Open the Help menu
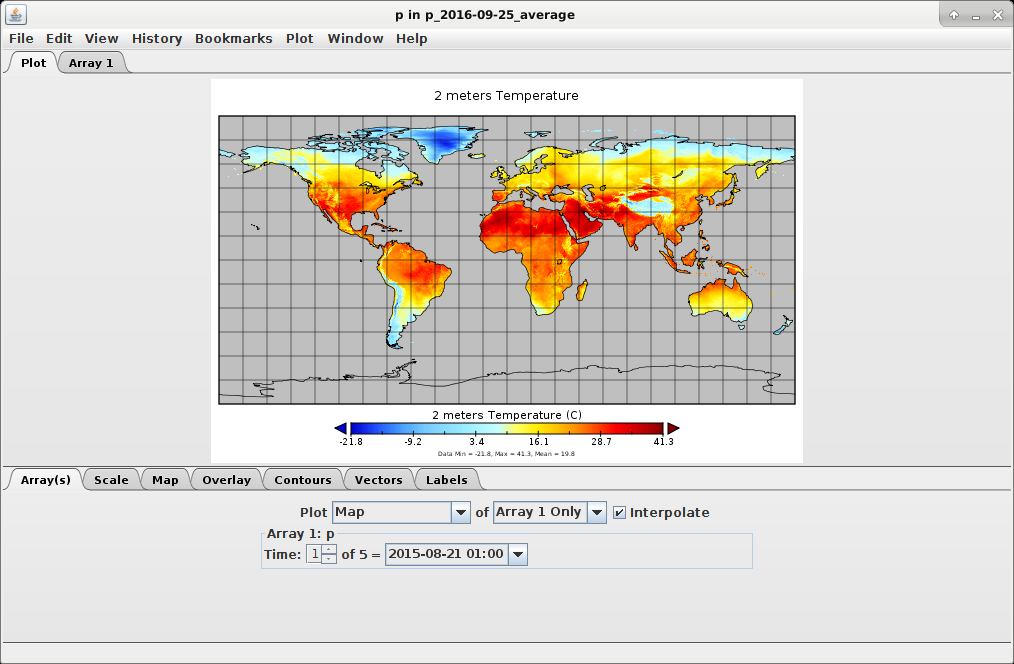The width and height of the screenshot is (1014, 664). (x=411, y=39)
